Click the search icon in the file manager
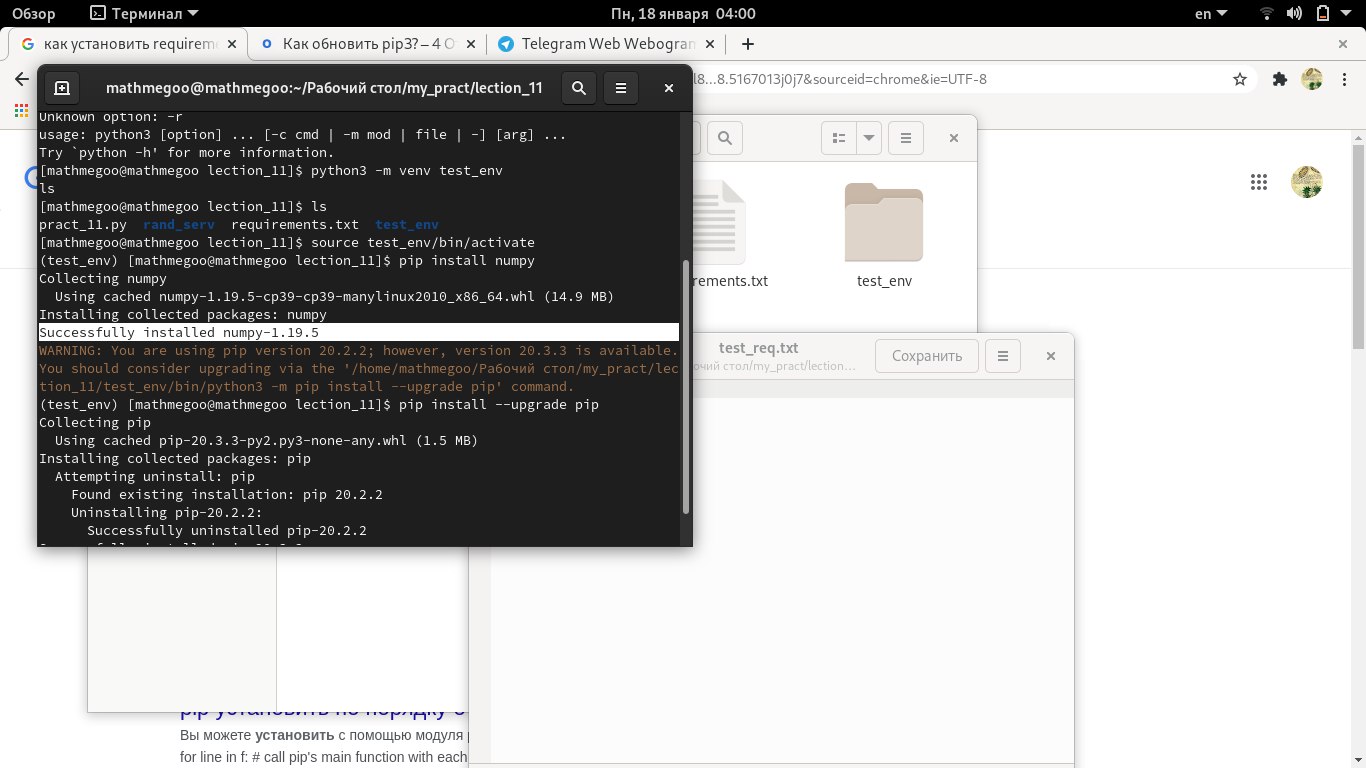 pyautogui.click(x=725, y=138)
